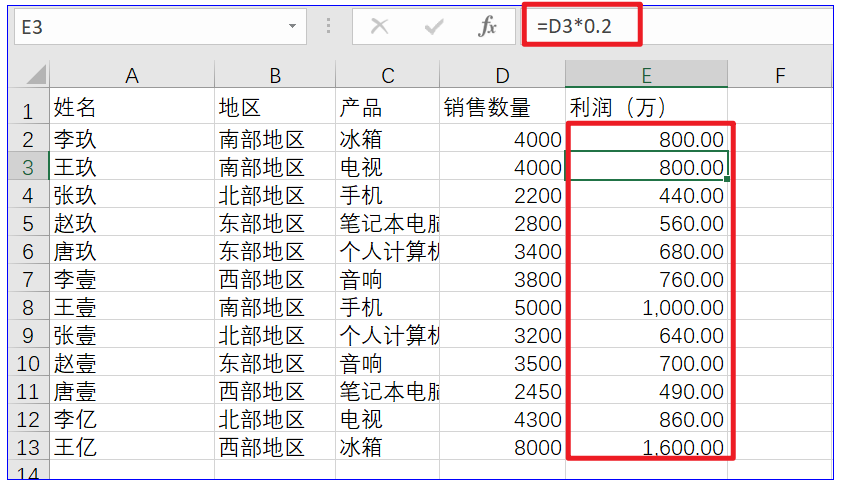The width and height of the screenshot is (845, 485).
Task: Select the cell with name 张壹
Action: (x=132, y=335)
